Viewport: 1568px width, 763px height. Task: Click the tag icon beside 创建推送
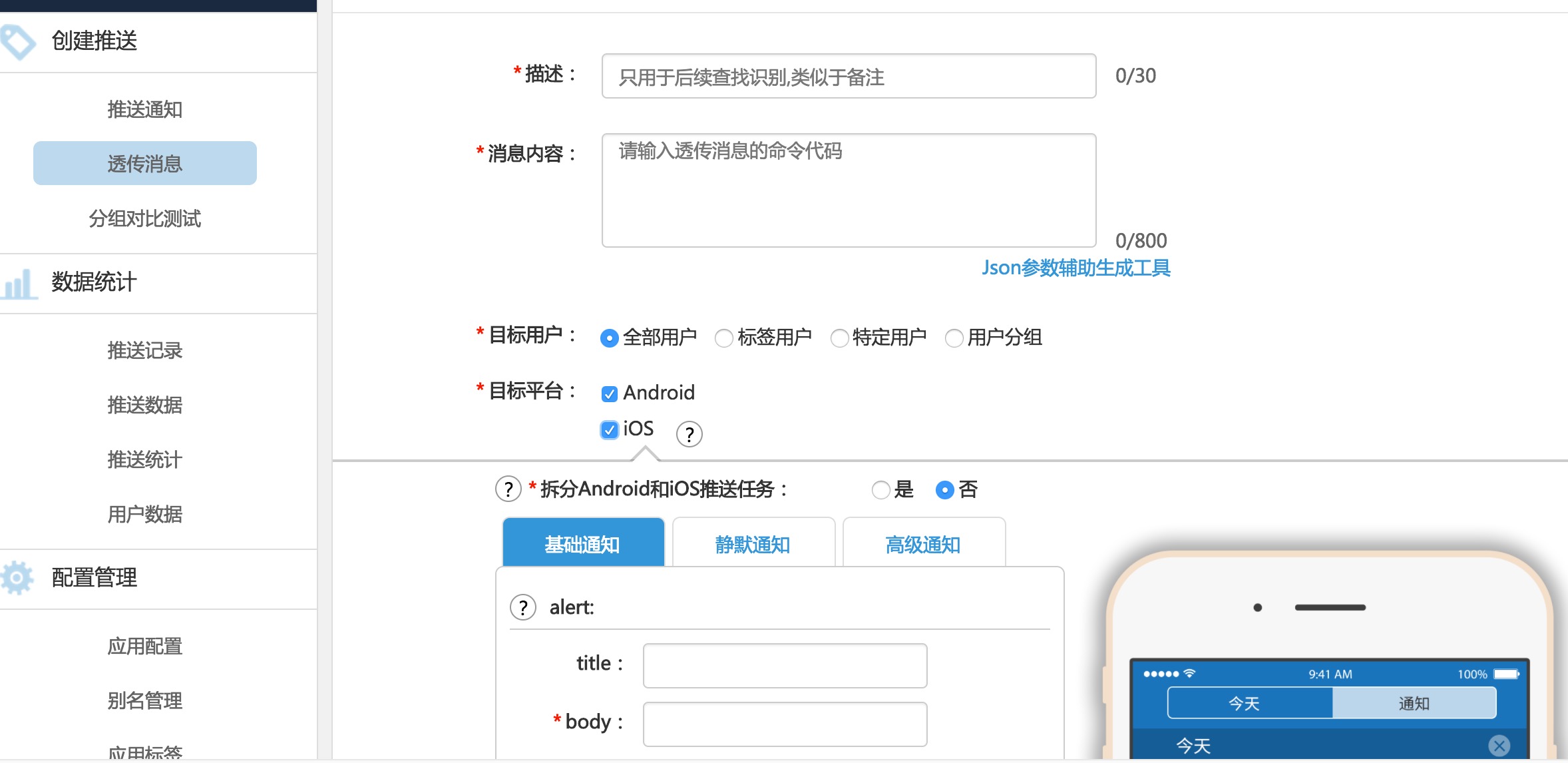click(17, 41)
